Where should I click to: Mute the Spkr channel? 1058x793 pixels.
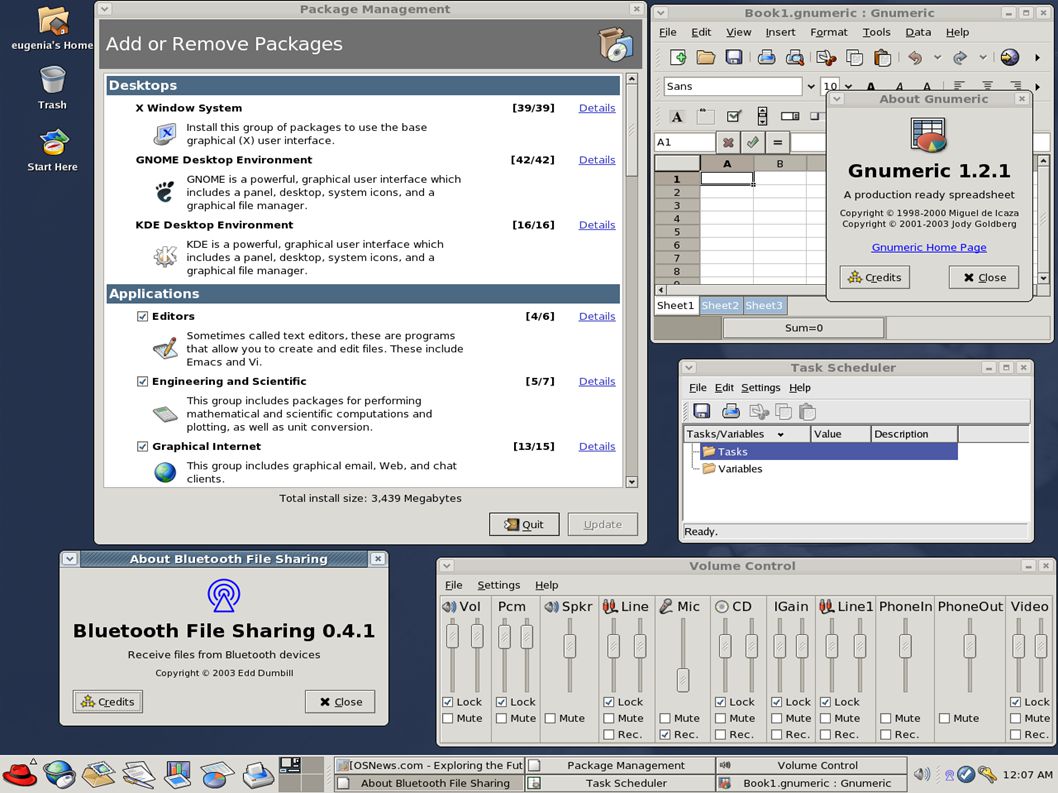pos(550,718)
